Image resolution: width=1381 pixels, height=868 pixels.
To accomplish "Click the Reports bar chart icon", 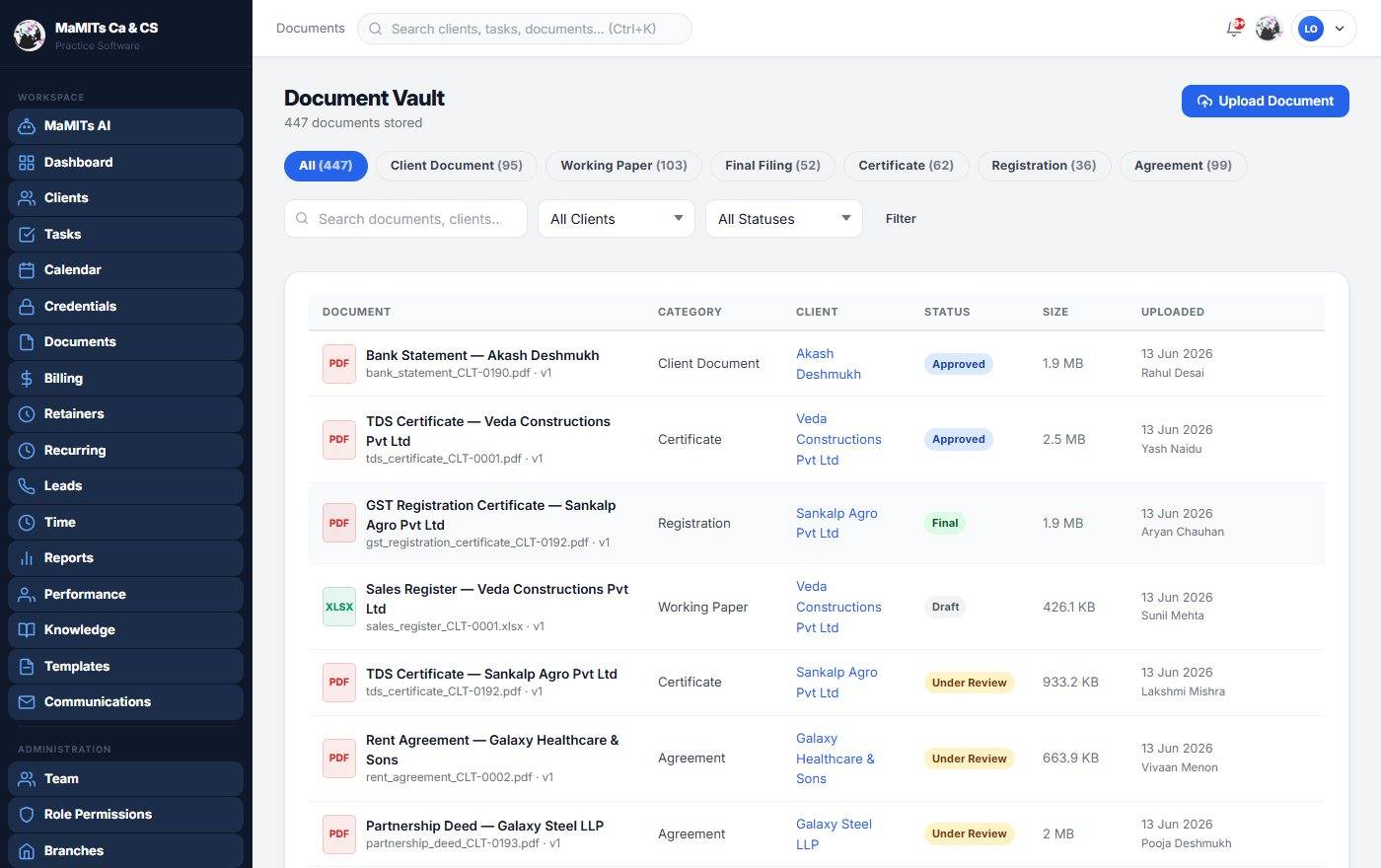I will 27,558.
